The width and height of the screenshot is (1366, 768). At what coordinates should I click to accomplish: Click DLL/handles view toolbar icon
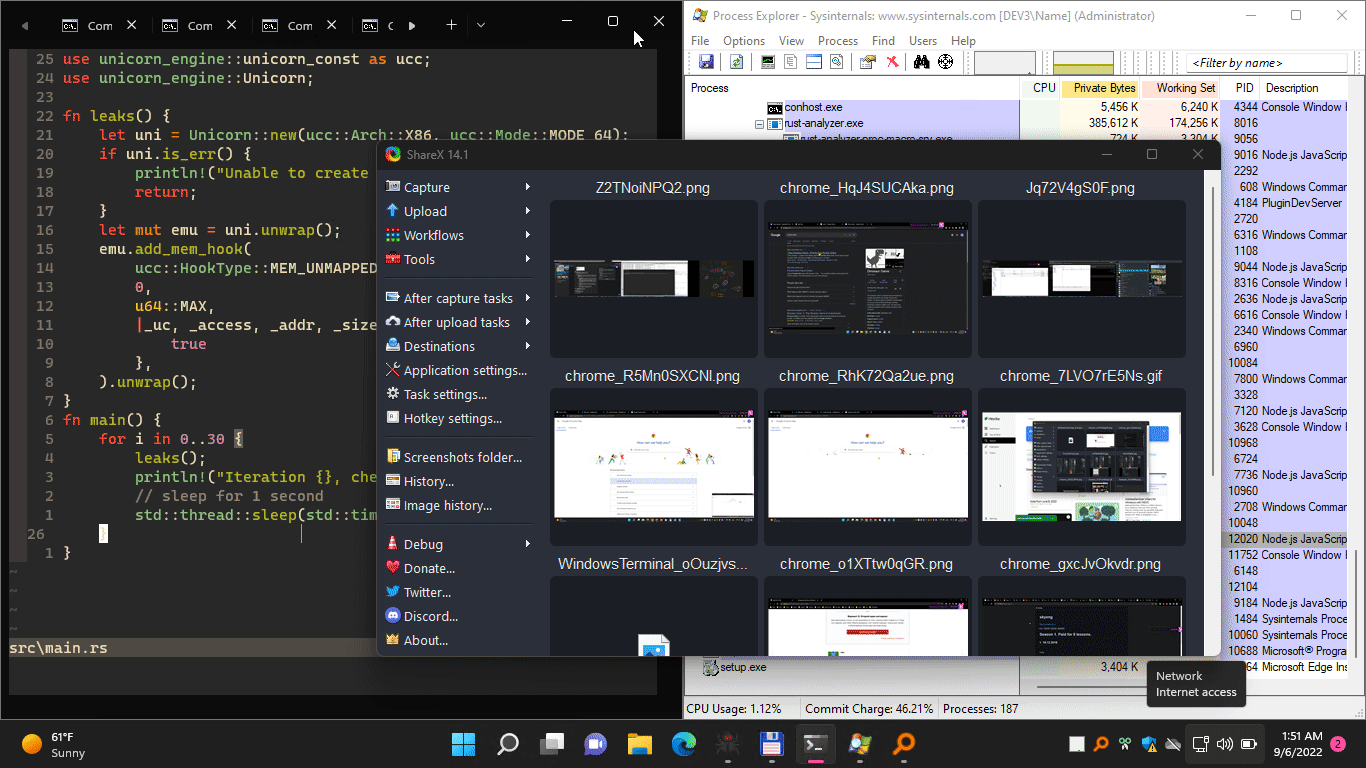coord(836,62)
